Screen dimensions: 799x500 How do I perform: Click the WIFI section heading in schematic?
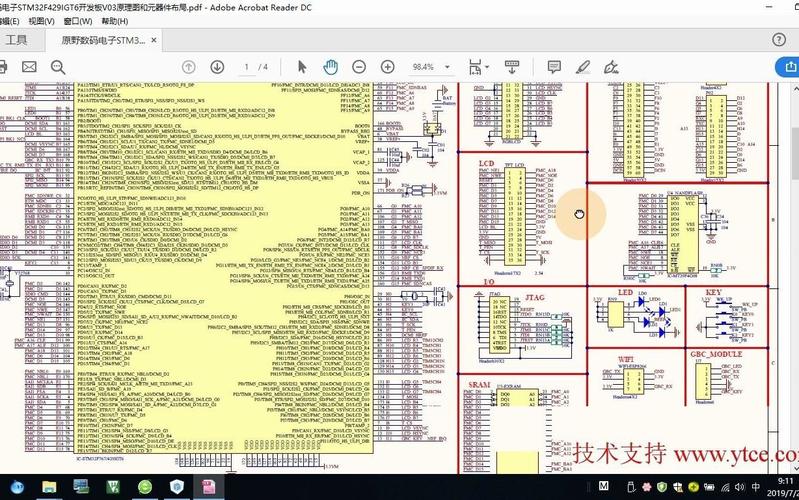point(626,359)
